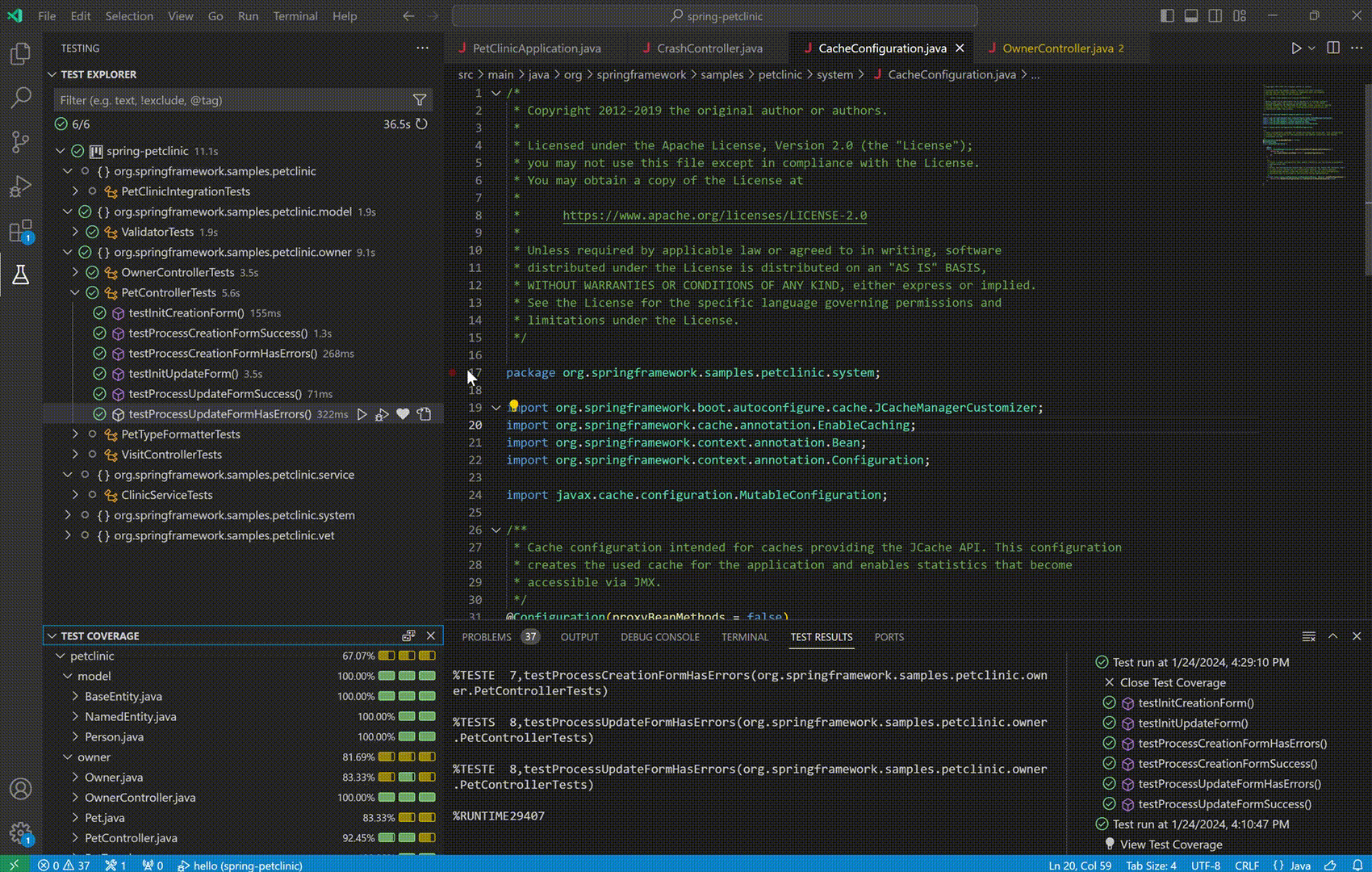The width and height of the screenshot is (1372, 872).
Task: Click Close Test Coverage in results list
Action: [1172, 683]
